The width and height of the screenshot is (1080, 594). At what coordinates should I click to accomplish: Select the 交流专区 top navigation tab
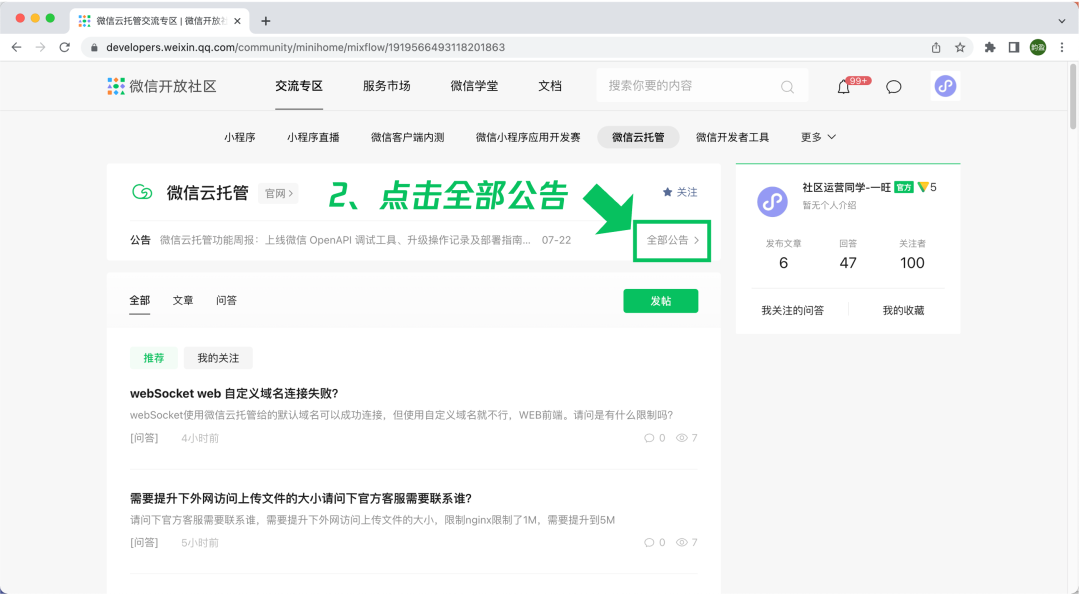[x=299, y=86]
